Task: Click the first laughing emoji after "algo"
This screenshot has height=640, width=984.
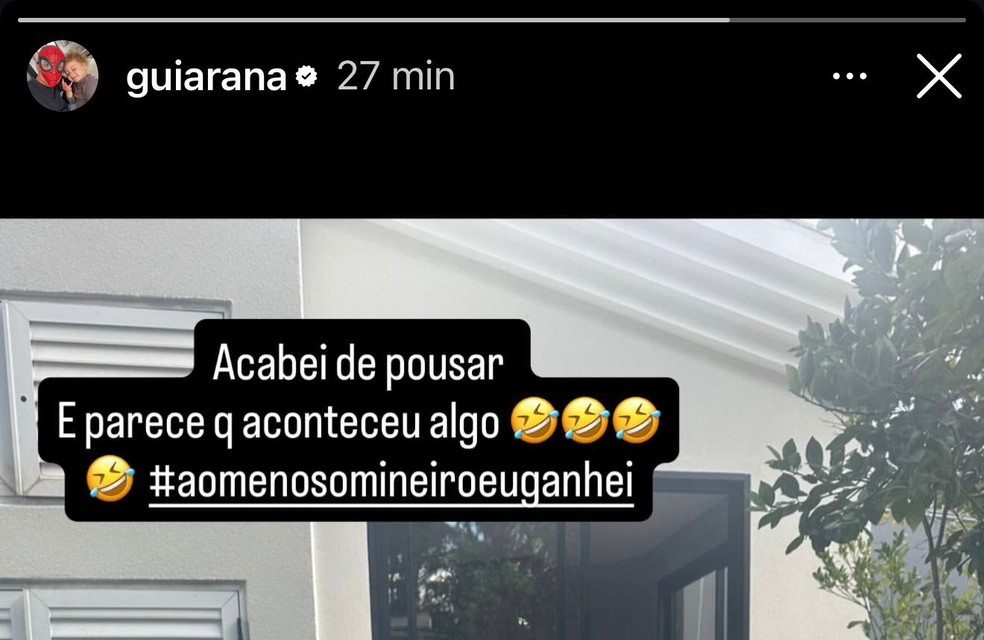Action: click(x=535, y=420)
